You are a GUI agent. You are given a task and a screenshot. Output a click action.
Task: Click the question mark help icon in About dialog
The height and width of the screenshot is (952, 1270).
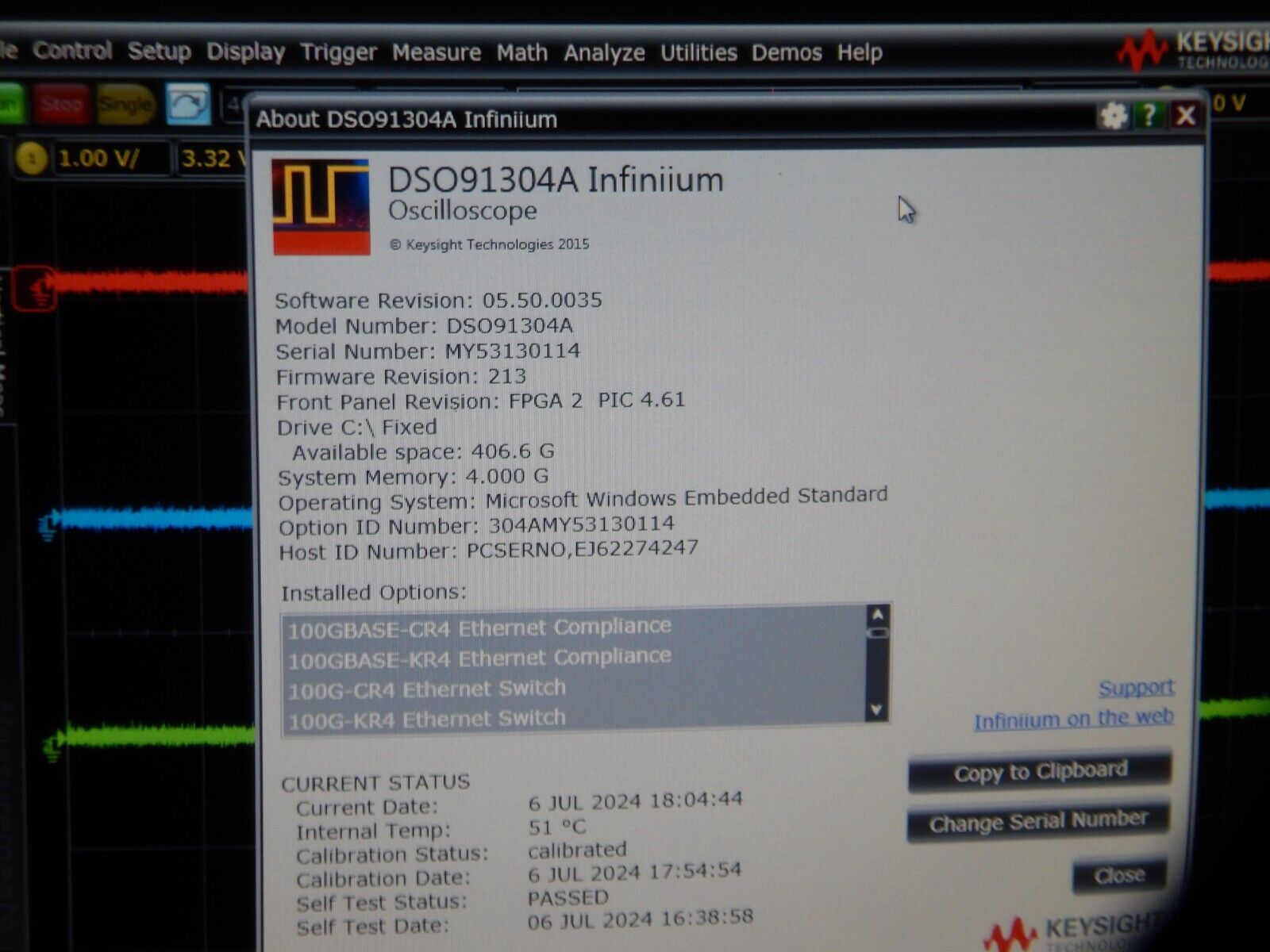1147,115
